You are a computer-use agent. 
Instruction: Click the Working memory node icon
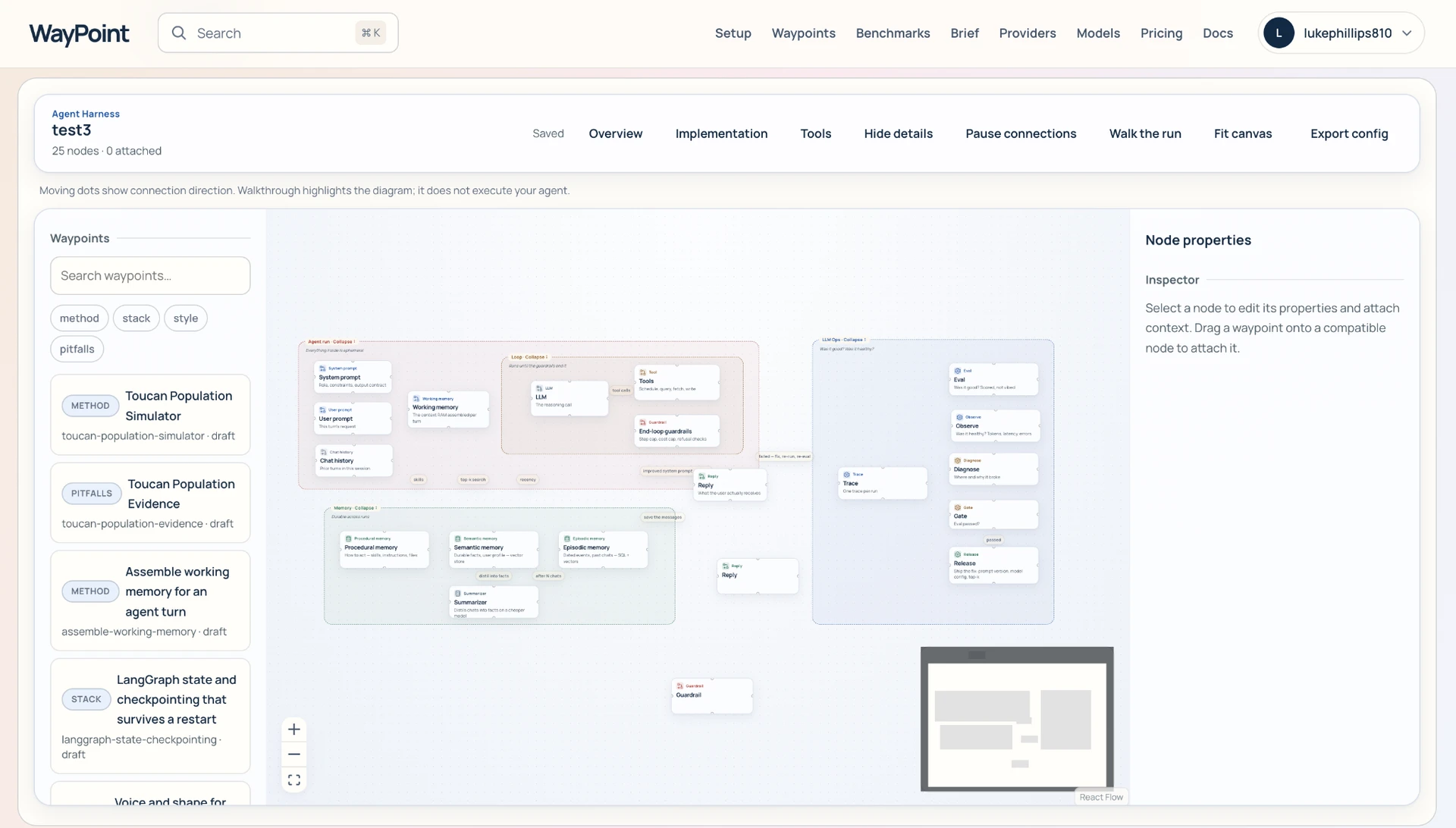416,398
